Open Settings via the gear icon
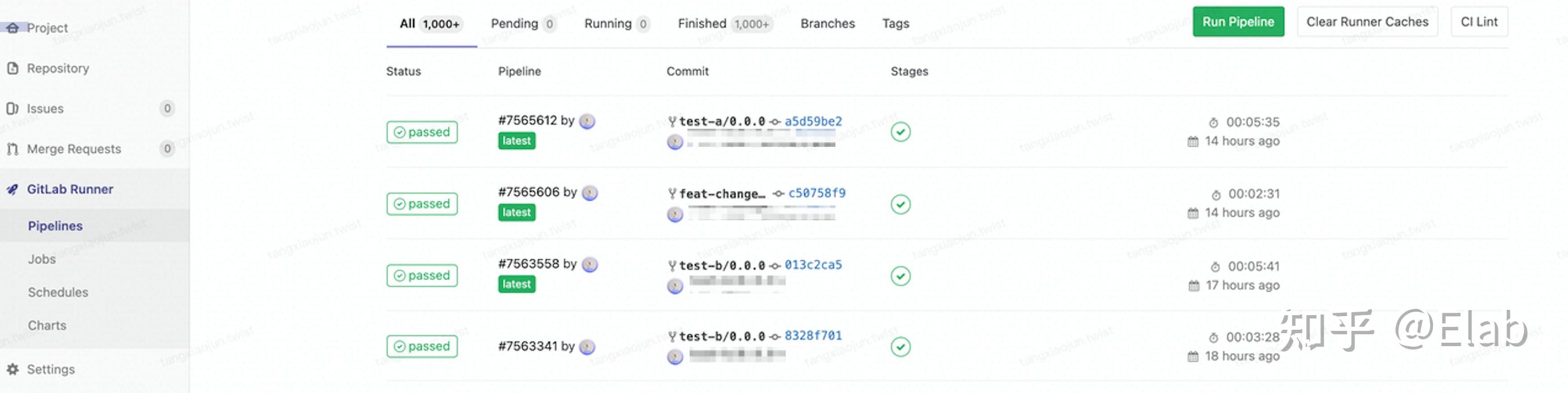The image size is (1568, 393). click(14, 369)
